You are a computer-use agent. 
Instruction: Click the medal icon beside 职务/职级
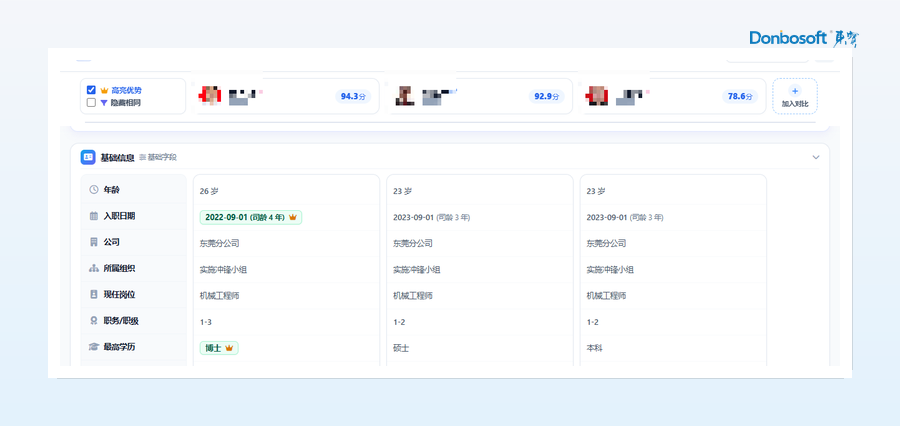point(94,321)
